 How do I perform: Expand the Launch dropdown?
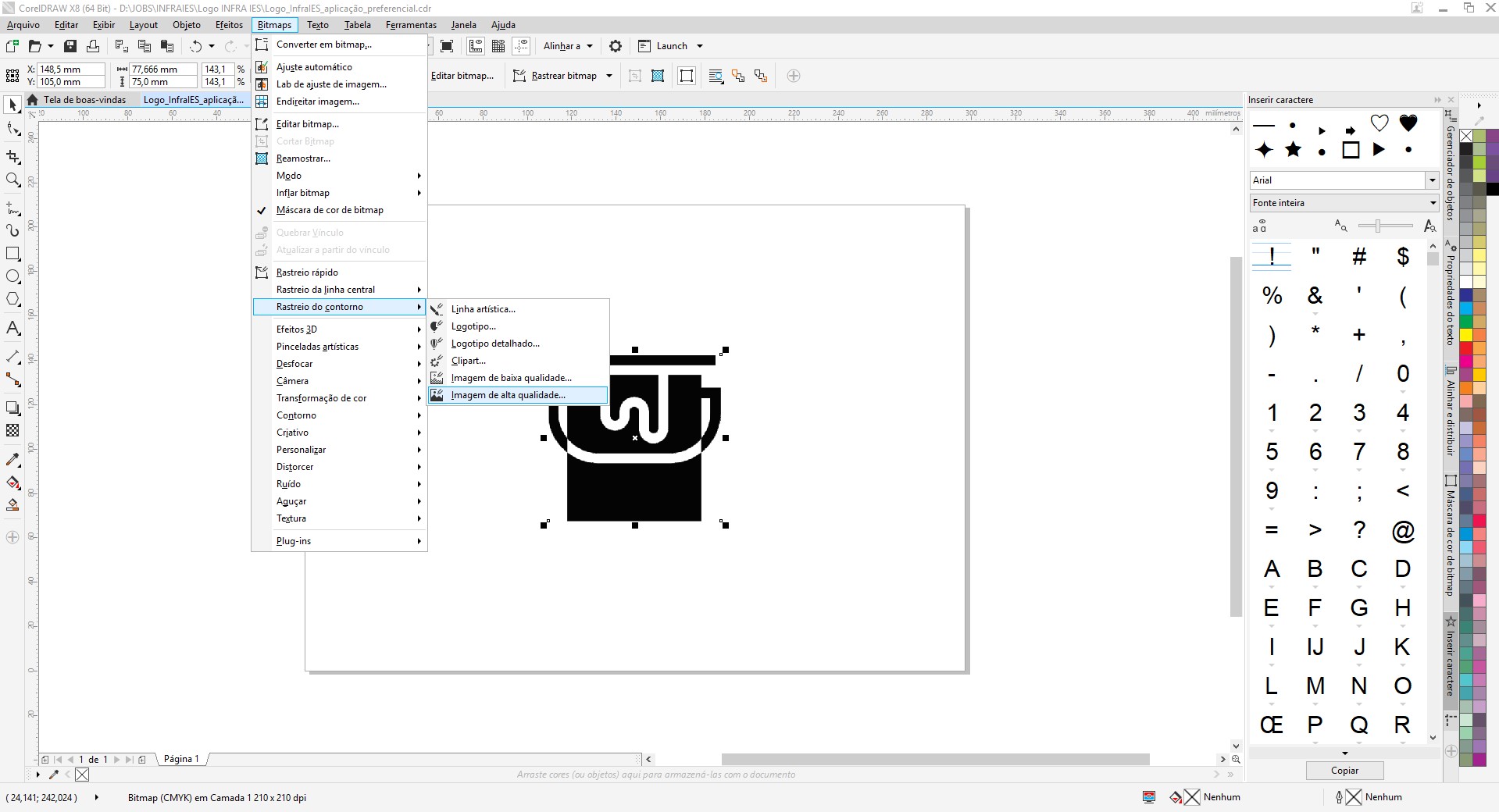(699, 46)
